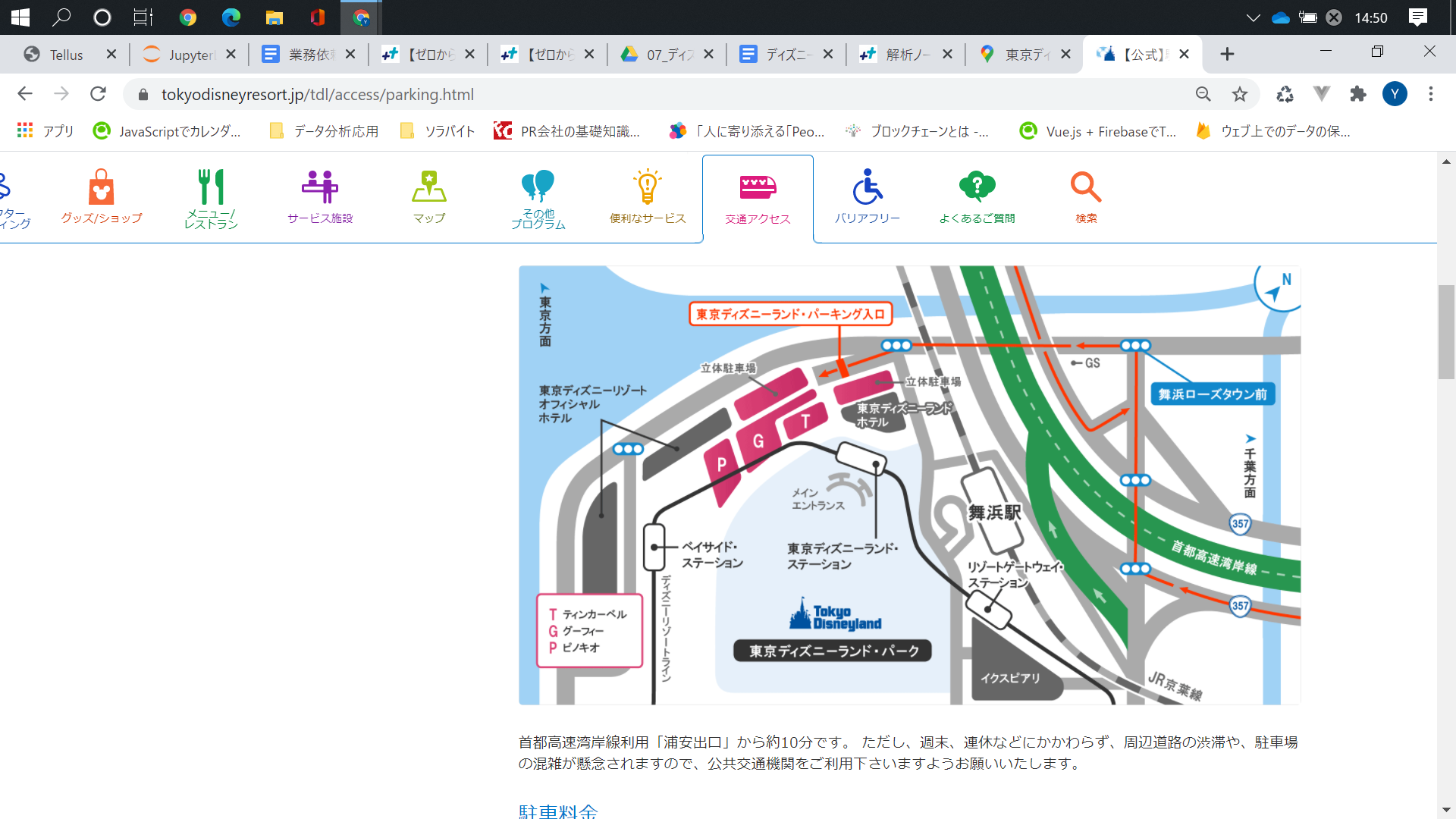Viewport: 1456px width, 819px height.
Task: Select the Transportation Access (交通アクセス) tab
Action: pos(758,199)
